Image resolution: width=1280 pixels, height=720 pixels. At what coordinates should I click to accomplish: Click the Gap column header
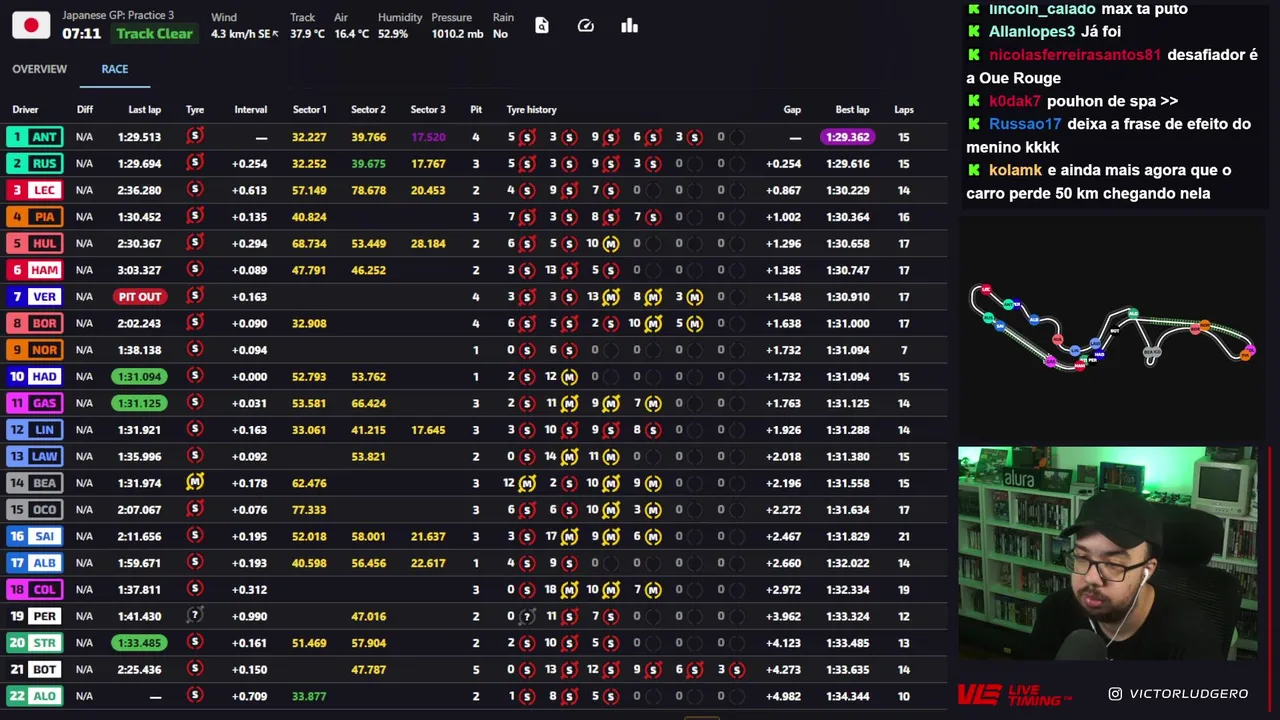coord(792,110)
